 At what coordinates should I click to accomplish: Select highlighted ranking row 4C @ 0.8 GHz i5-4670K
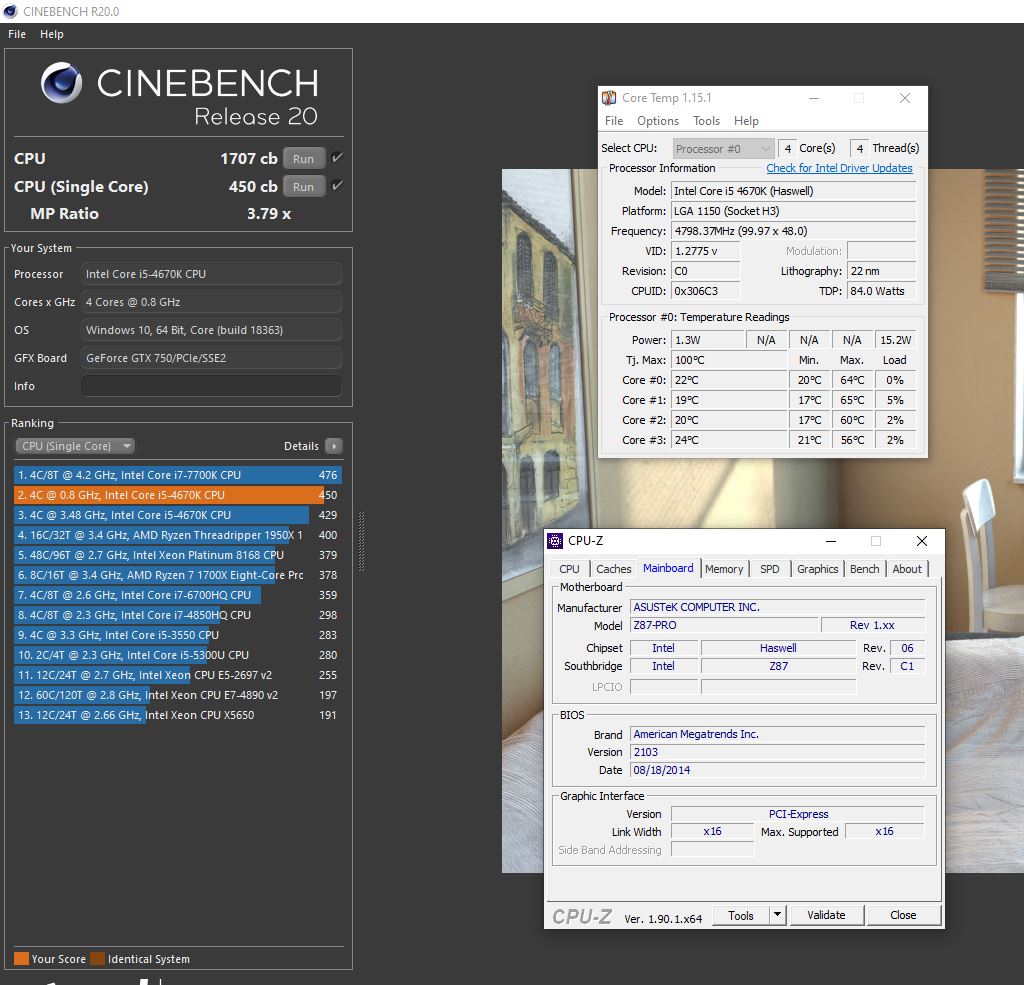178,495
